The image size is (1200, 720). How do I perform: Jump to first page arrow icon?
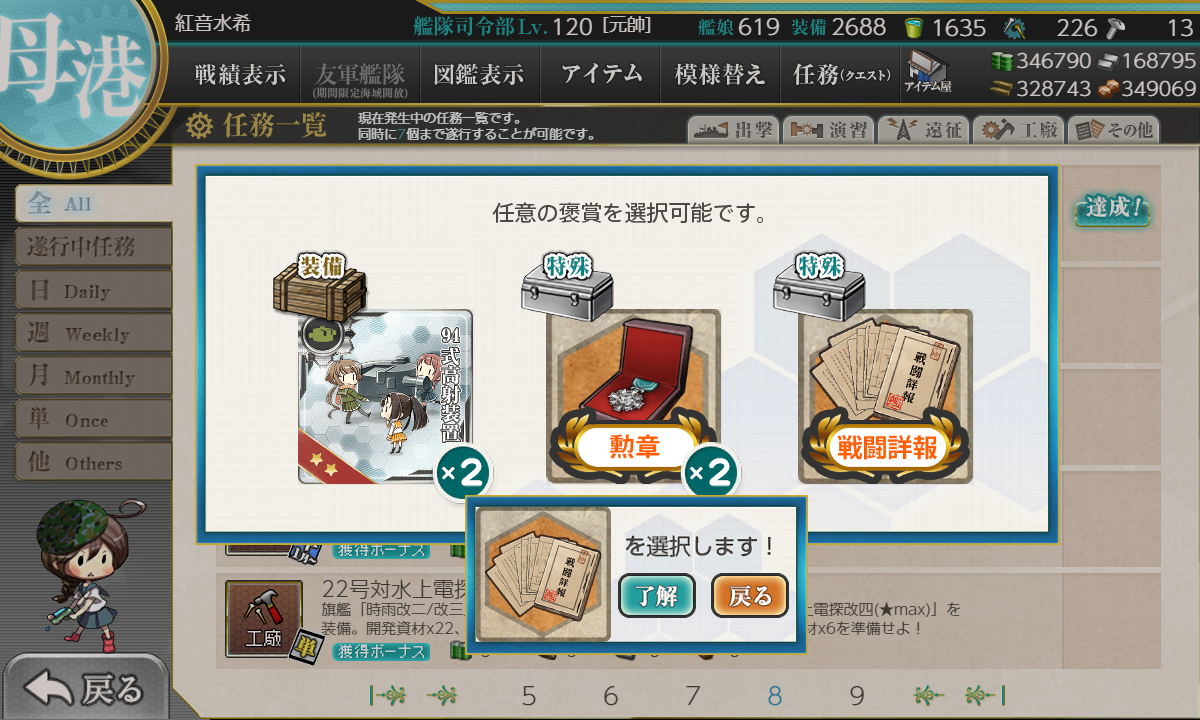pos(387,695)
